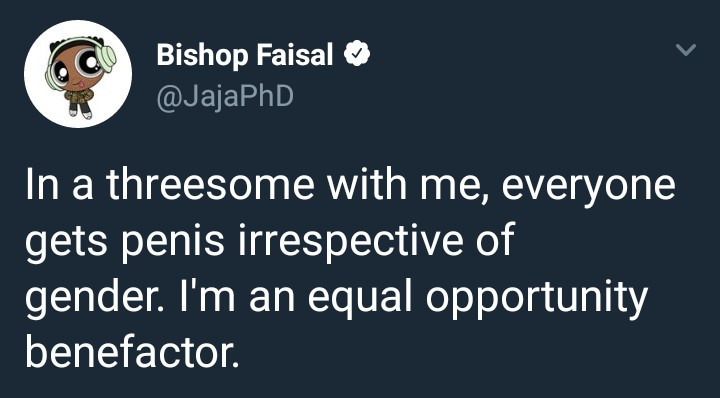Expand the tweet options chevron
720x398 pixels.
point(686,49)
